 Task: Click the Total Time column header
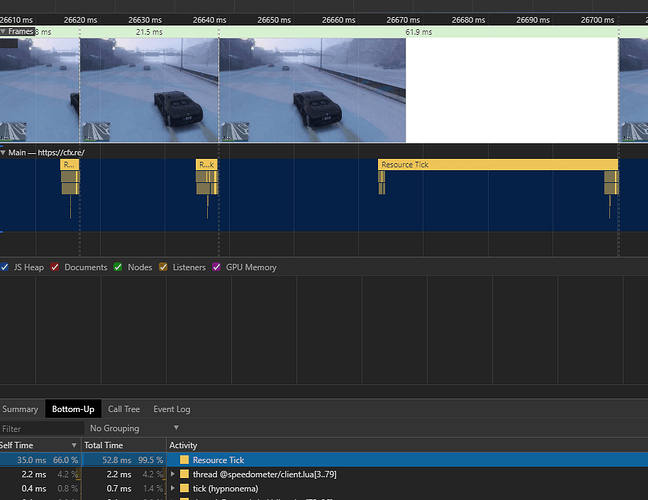124,445
